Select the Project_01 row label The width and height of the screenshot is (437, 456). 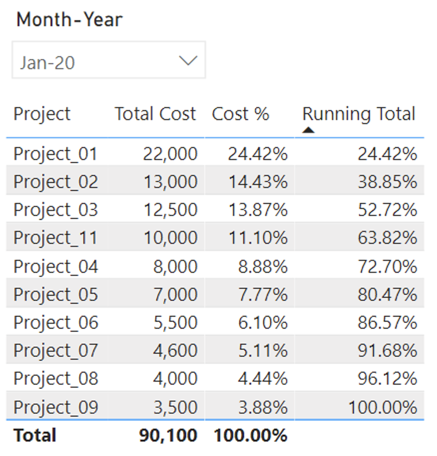point(55,154)
